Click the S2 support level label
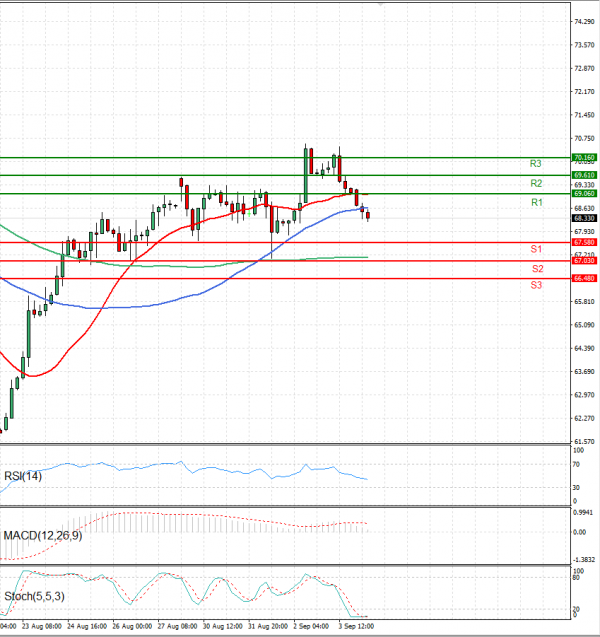The width and height of the screenshot is (600, 637). click(x=537, y=269)
